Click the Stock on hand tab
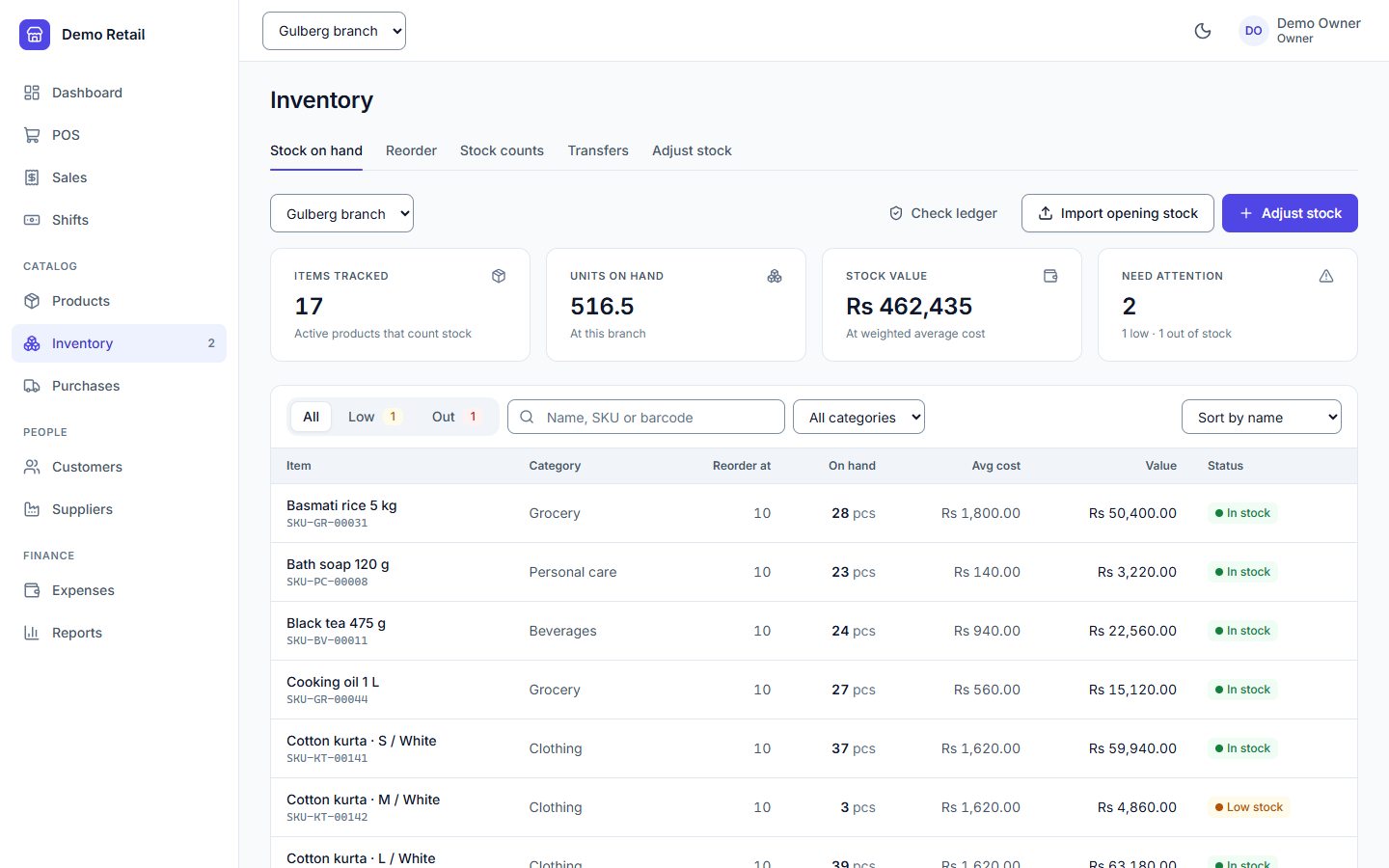This screenshot has height=868, width=1389. click(x=316, y=150)
